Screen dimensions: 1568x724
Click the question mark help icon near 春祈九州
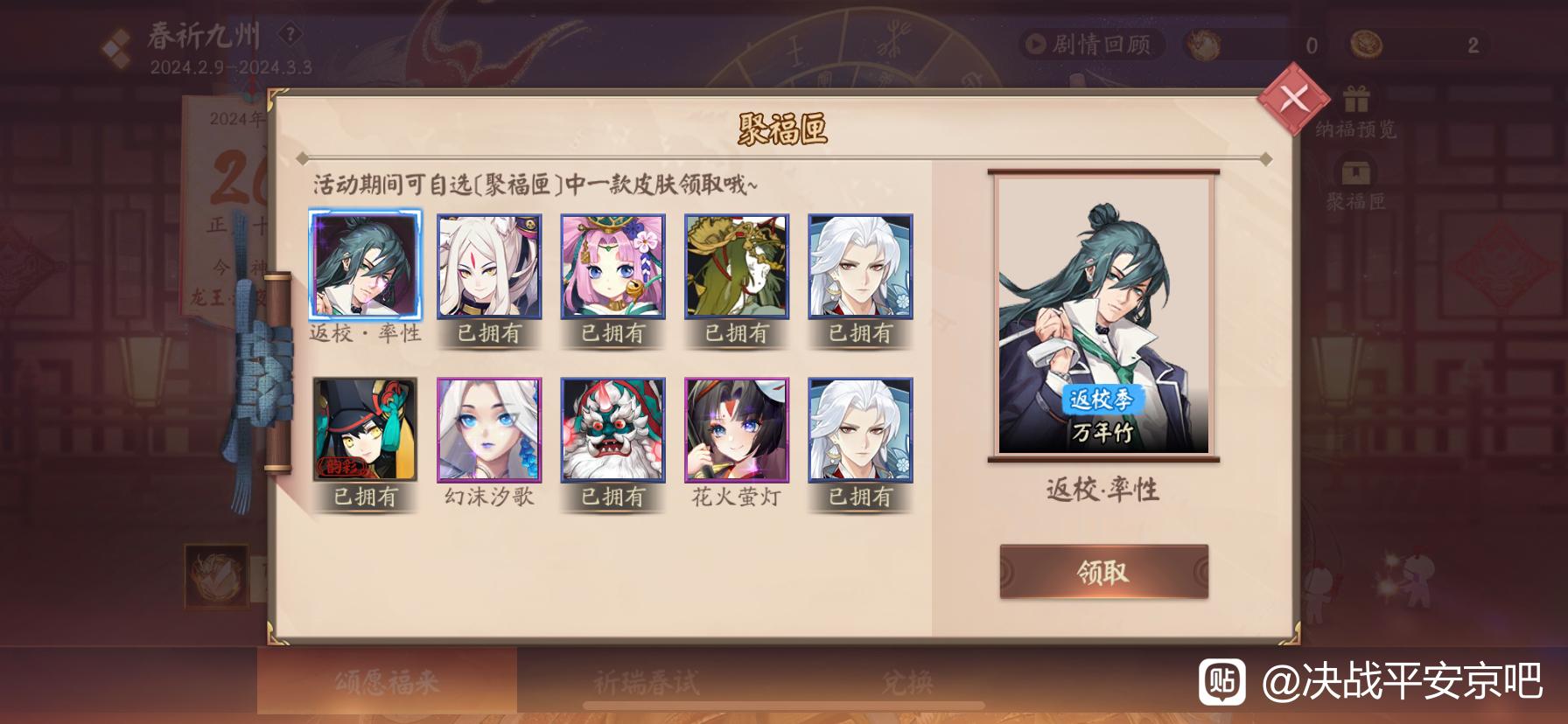(290, 35)
